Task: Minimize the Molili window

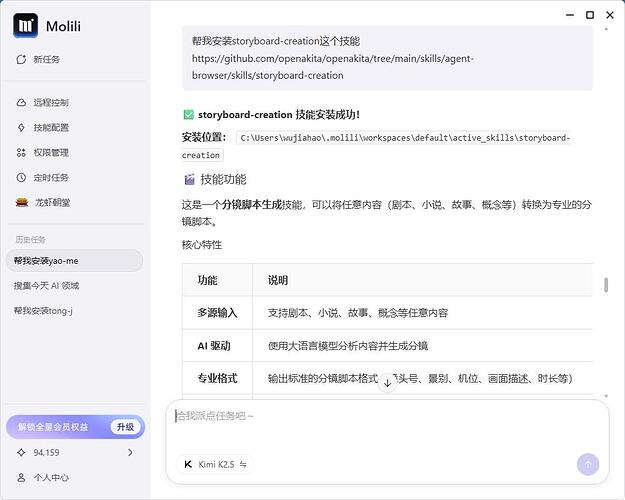Action: (x=570, y=15)
